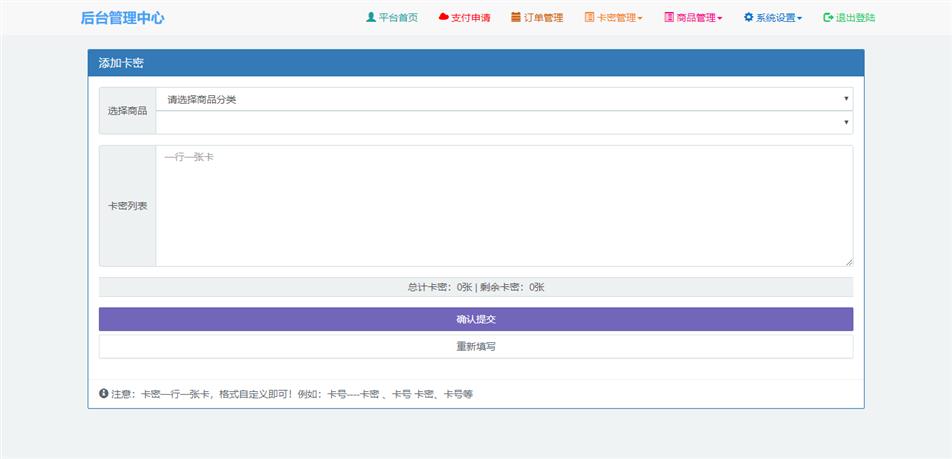Go to 支付申请 page
952x459 pixels.
coord(464,18)
